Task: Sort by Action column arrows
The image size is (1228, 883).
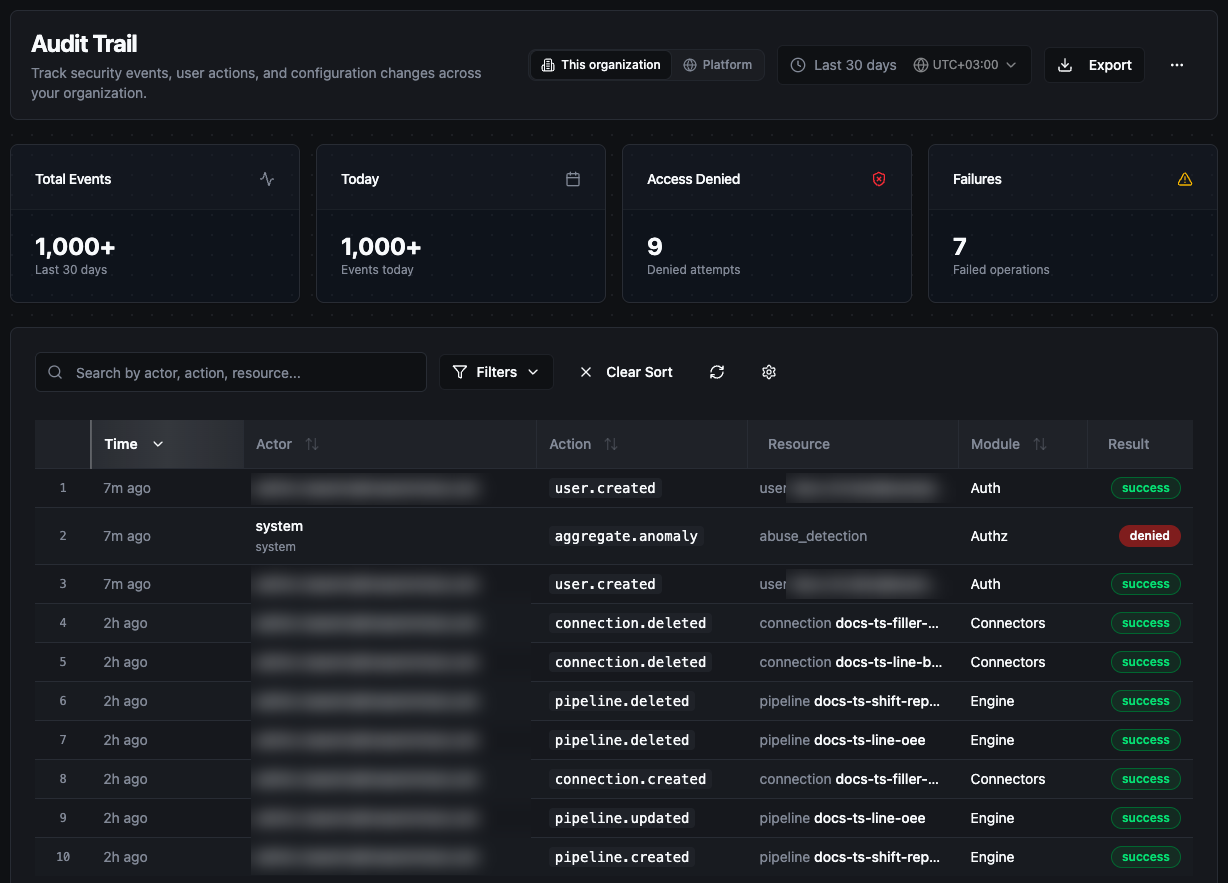Action: pyautogui.click(x=611, y=444)
